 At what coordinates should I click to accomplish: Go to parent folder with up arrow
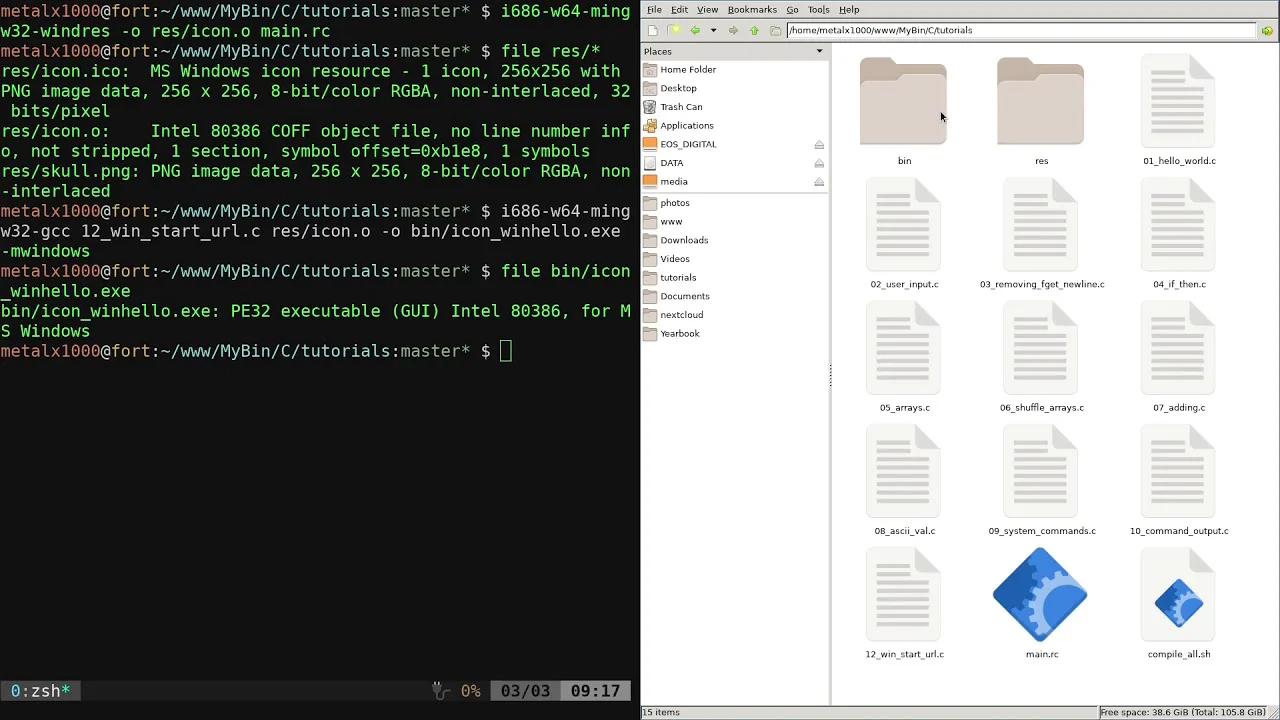(x=754, y=30)
